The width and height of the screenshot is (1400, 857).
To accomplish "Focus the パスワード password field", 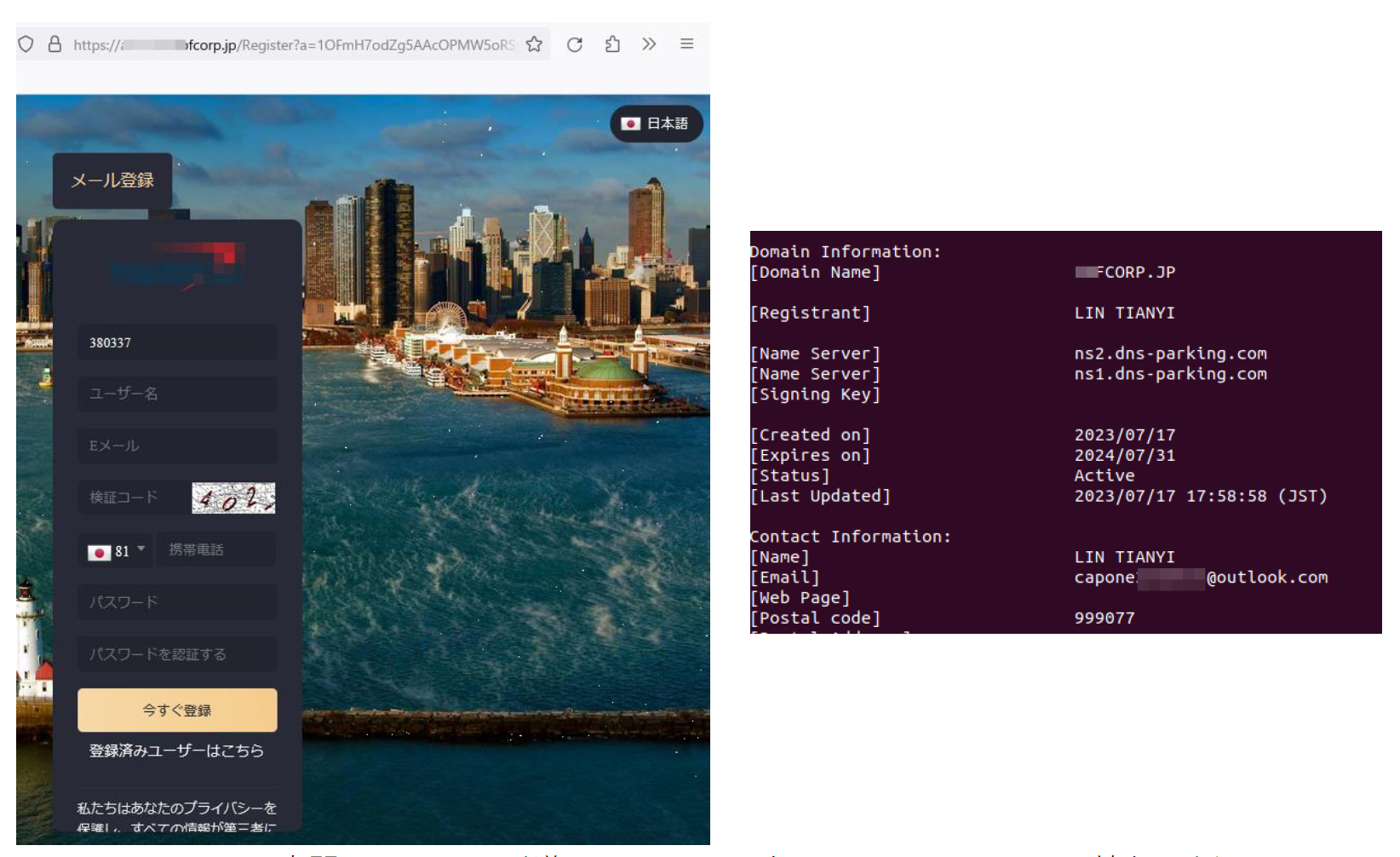I will 177,602.
